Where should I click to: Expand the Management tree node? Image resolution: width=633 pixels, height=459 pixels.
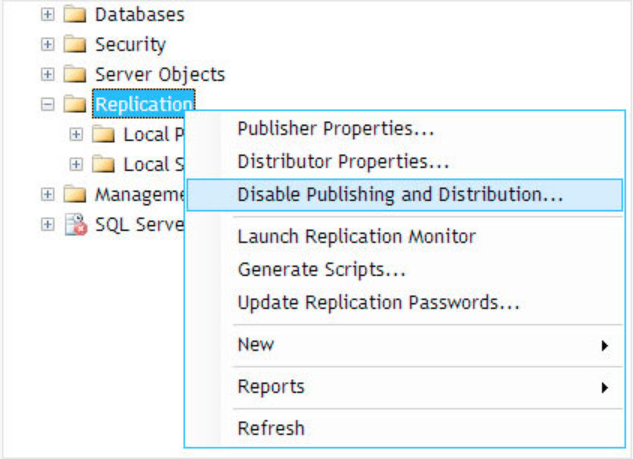pos(47,194)
